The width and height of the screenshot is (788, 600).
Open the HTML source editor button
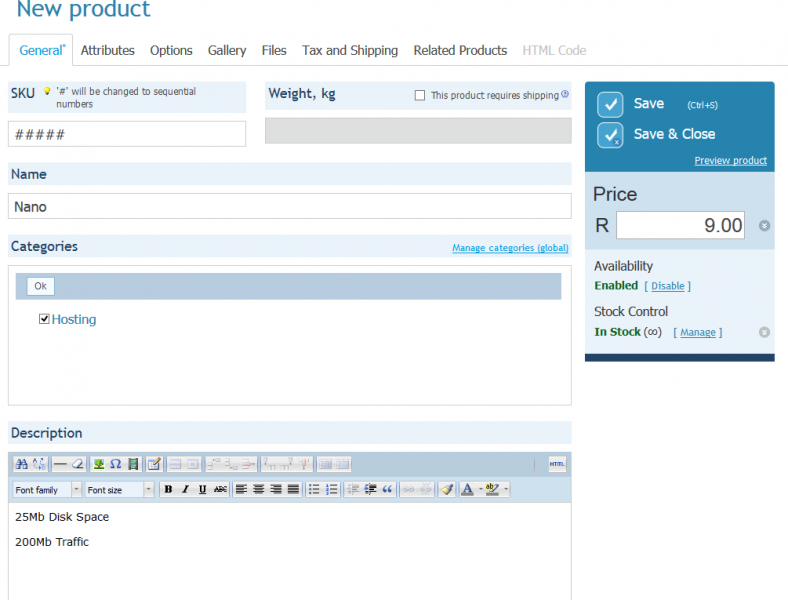coord(557,464)
